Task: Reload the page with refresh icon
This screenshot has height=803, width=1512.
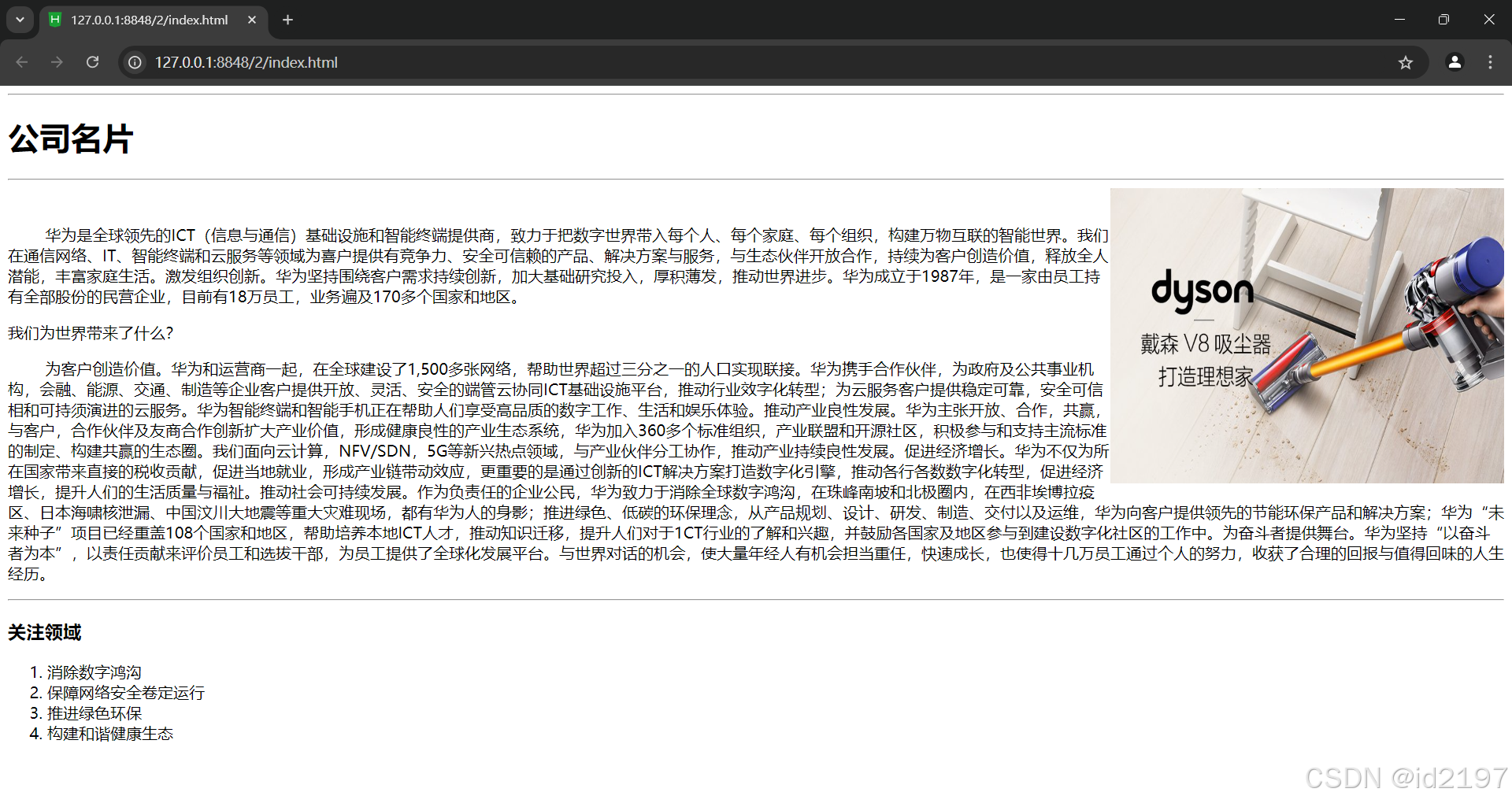Action: click(92, 62)
